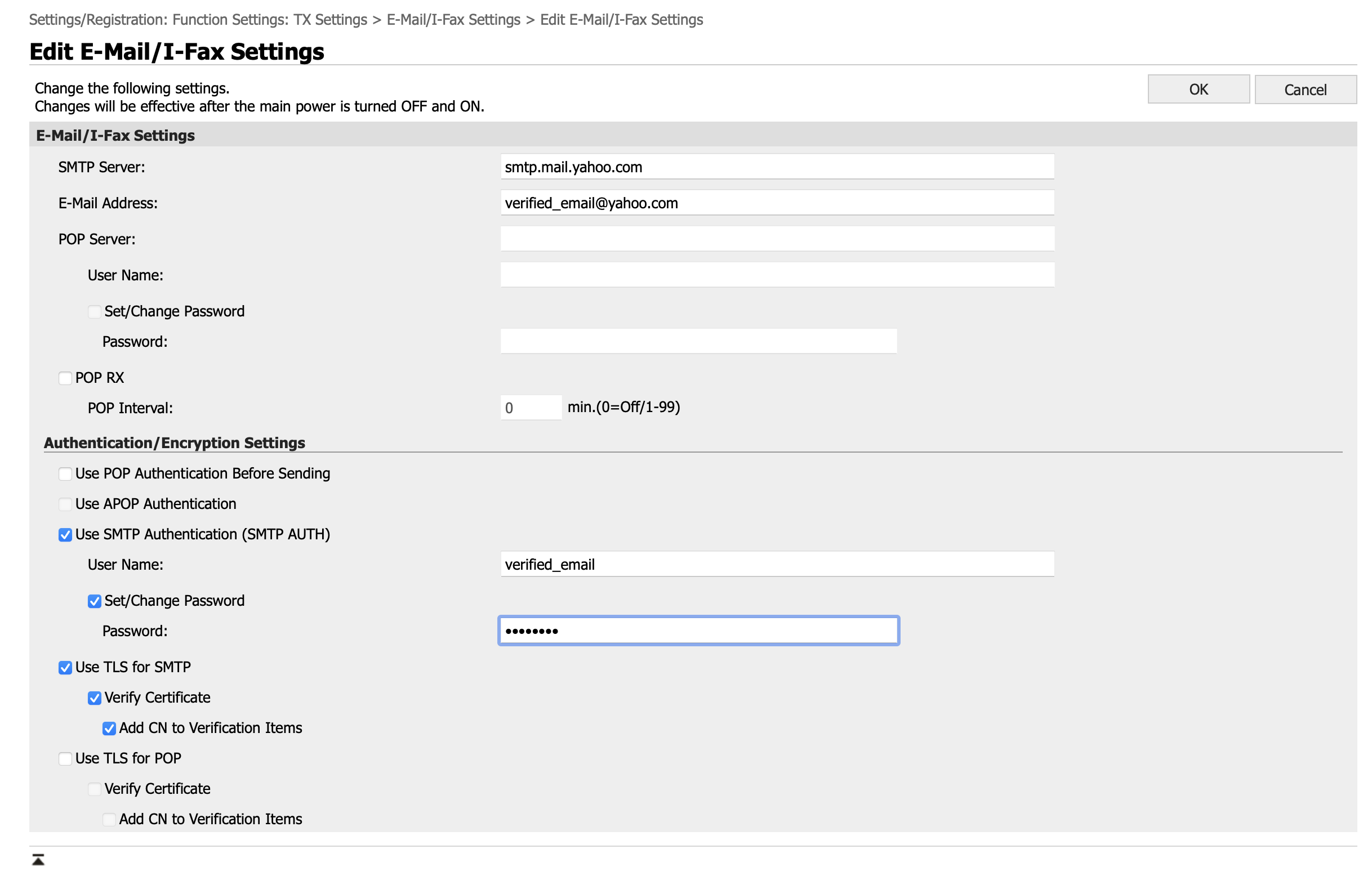Click the 'Edit E-Mail/I-Fax Settings' page title
Screen dimensions: 1372x876
(177, 51)
